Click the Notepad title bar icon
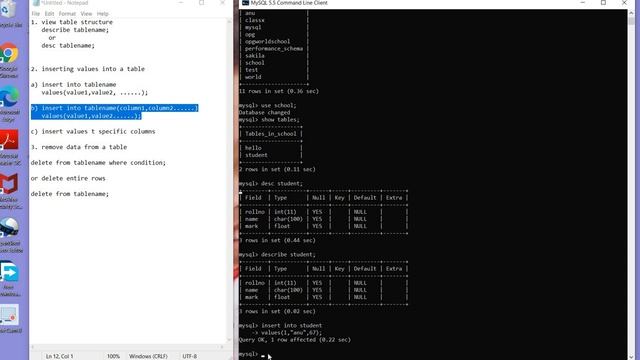 coord(36,3)
